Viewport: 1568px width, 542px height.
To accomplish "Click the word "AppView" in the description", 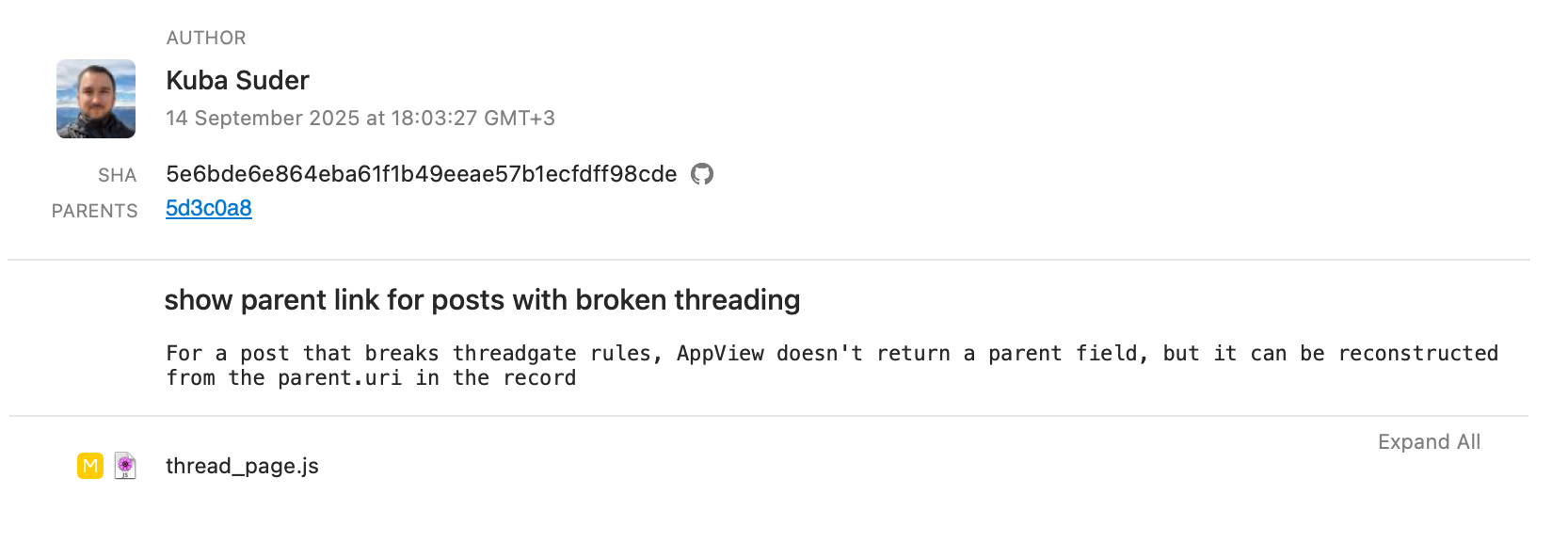I will click(720, 354).
